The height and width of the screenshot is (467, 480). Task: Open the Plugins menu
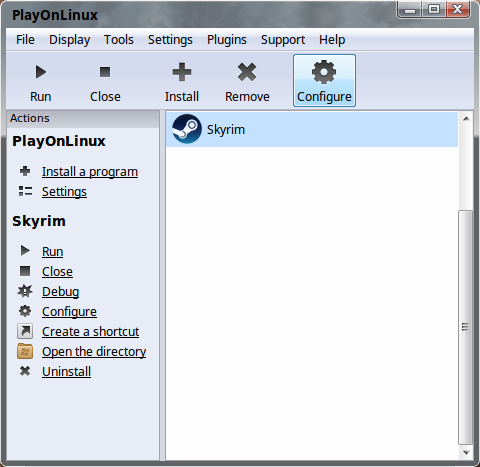227,40
